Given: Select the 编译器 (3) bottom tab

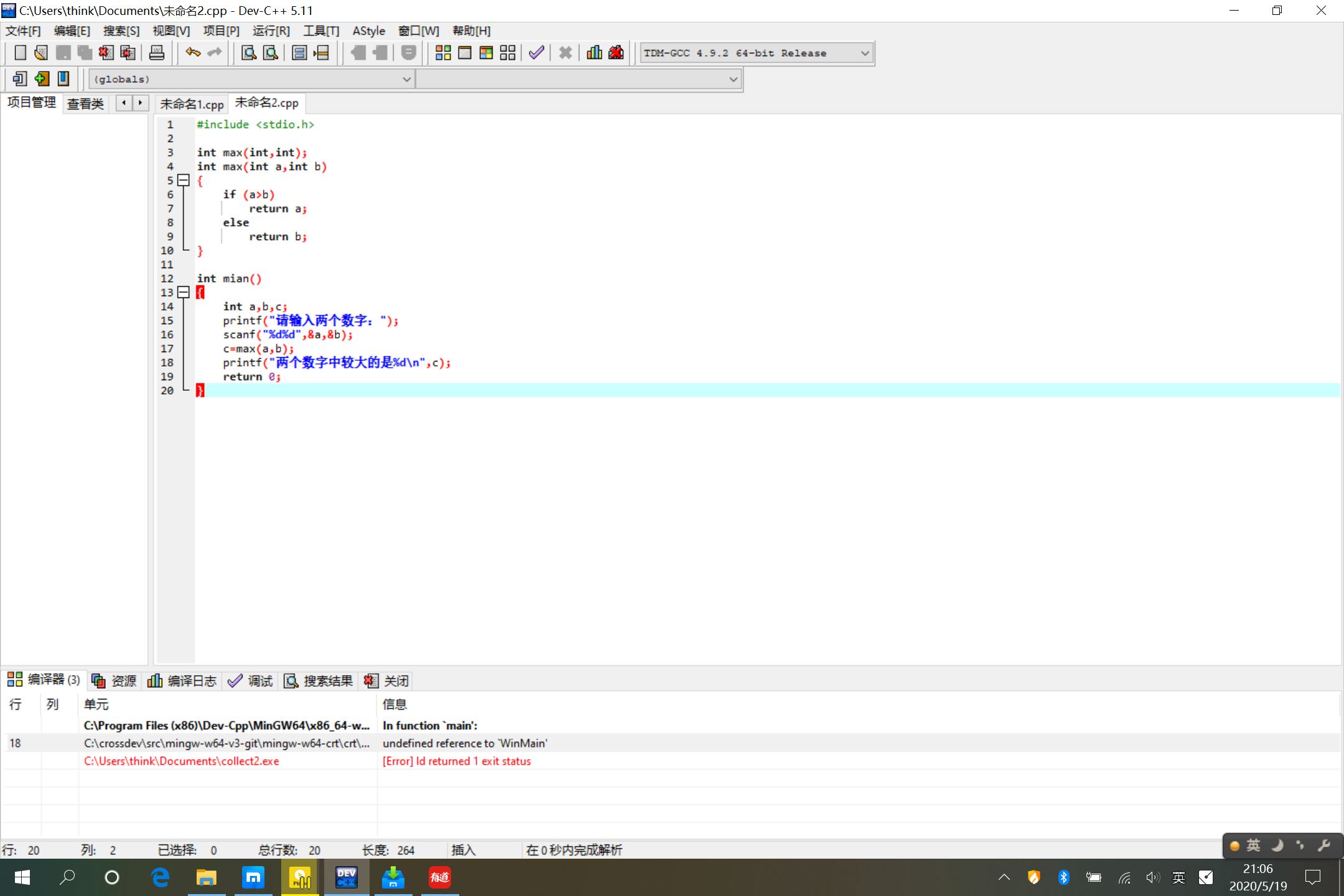Looking at the screenshot, I should (x=44, y=680).
